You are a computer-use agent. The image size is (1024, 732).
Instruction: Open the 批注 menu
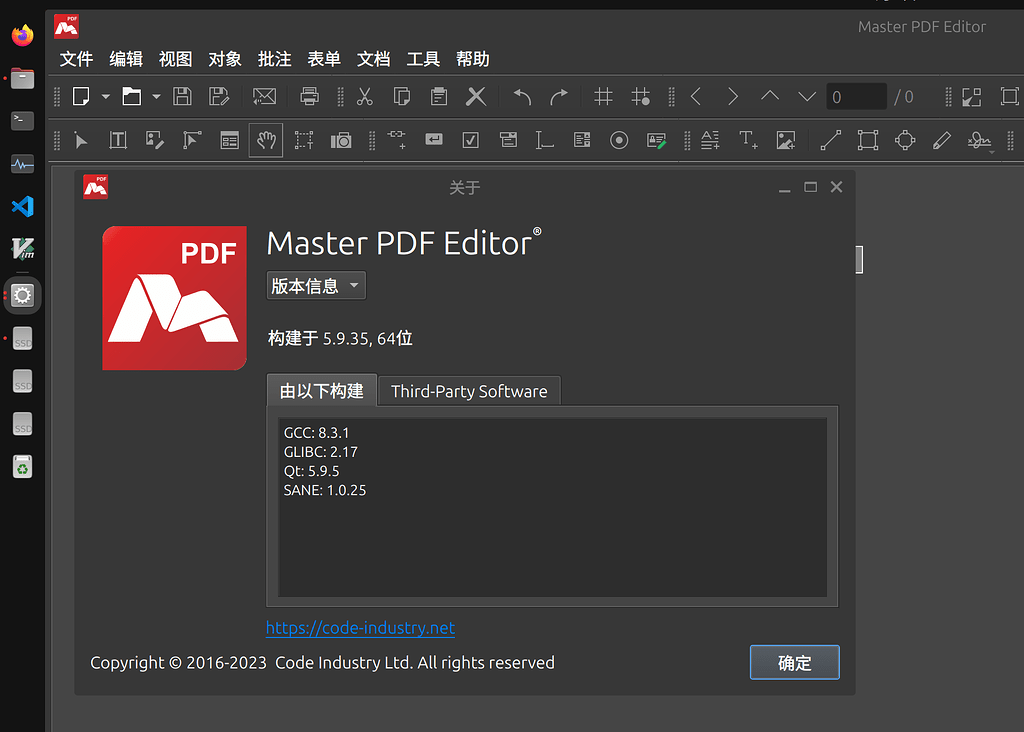coord(274,59)
